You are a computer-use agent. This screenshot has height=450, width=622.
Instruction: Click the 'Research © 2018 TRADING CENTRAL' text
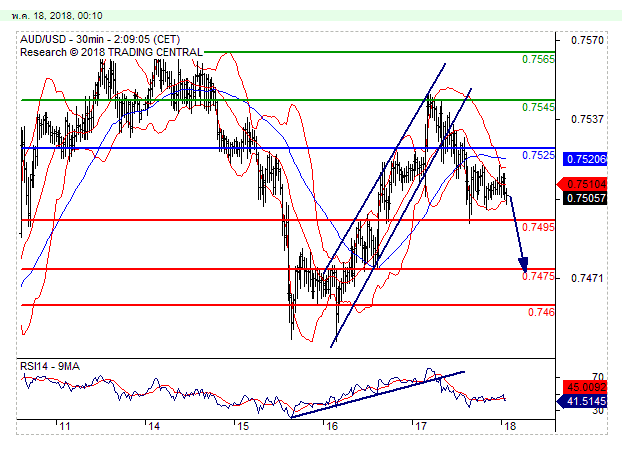click(111, 52)
